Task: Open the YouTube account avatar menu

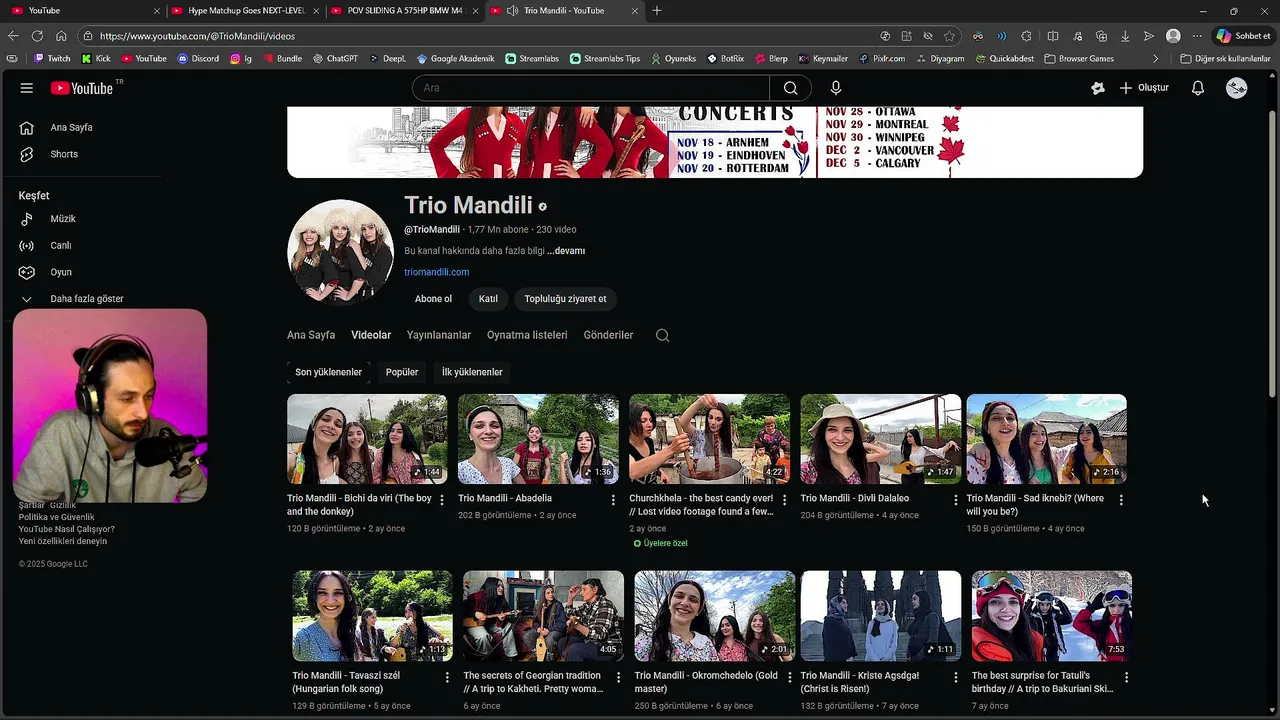Action: (1237, 88)
